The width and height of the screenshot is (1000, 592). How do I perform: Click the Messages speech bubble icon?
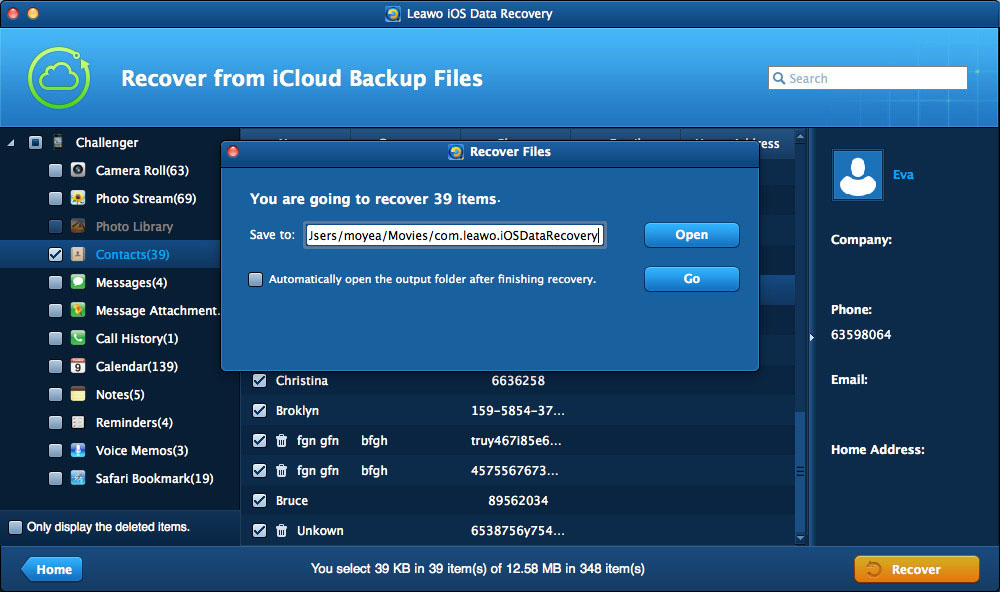78,283
